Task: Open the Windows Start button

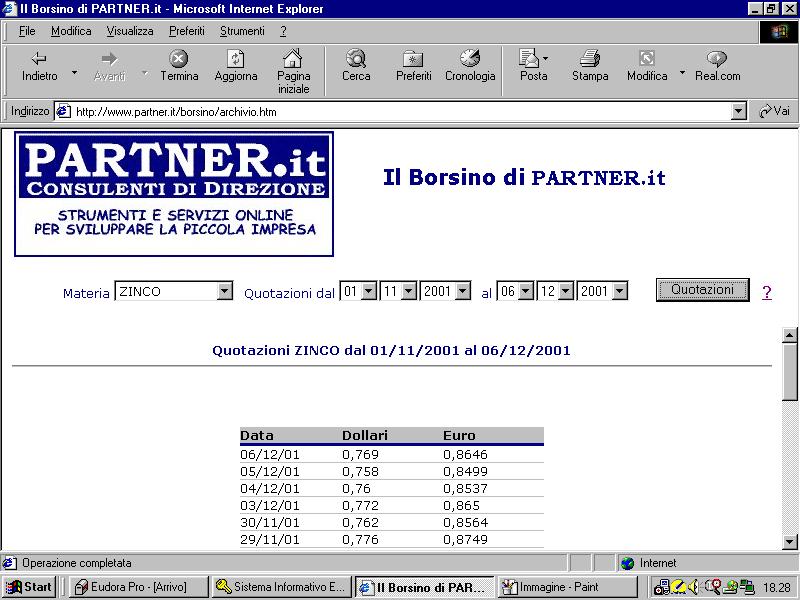Action: click(29, 587)
